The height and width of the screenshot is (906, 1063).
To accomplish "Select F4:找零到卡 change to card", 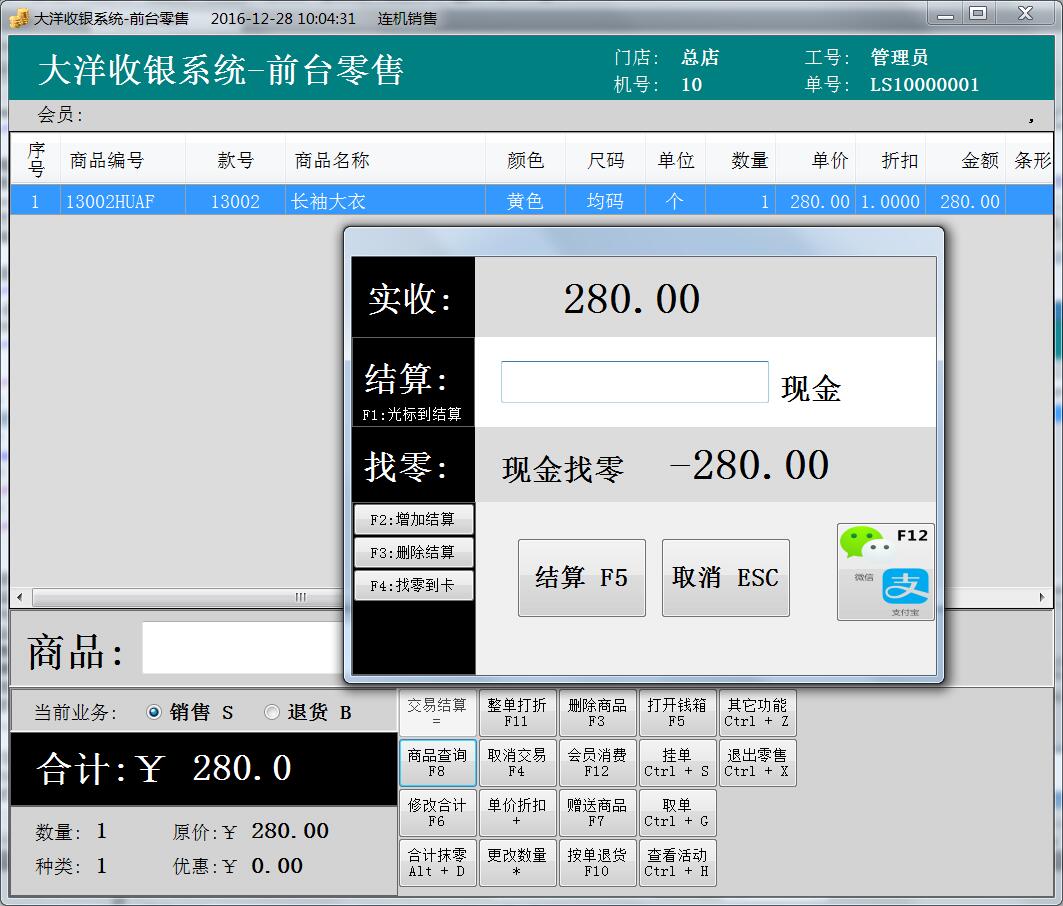I will point(413,585).
